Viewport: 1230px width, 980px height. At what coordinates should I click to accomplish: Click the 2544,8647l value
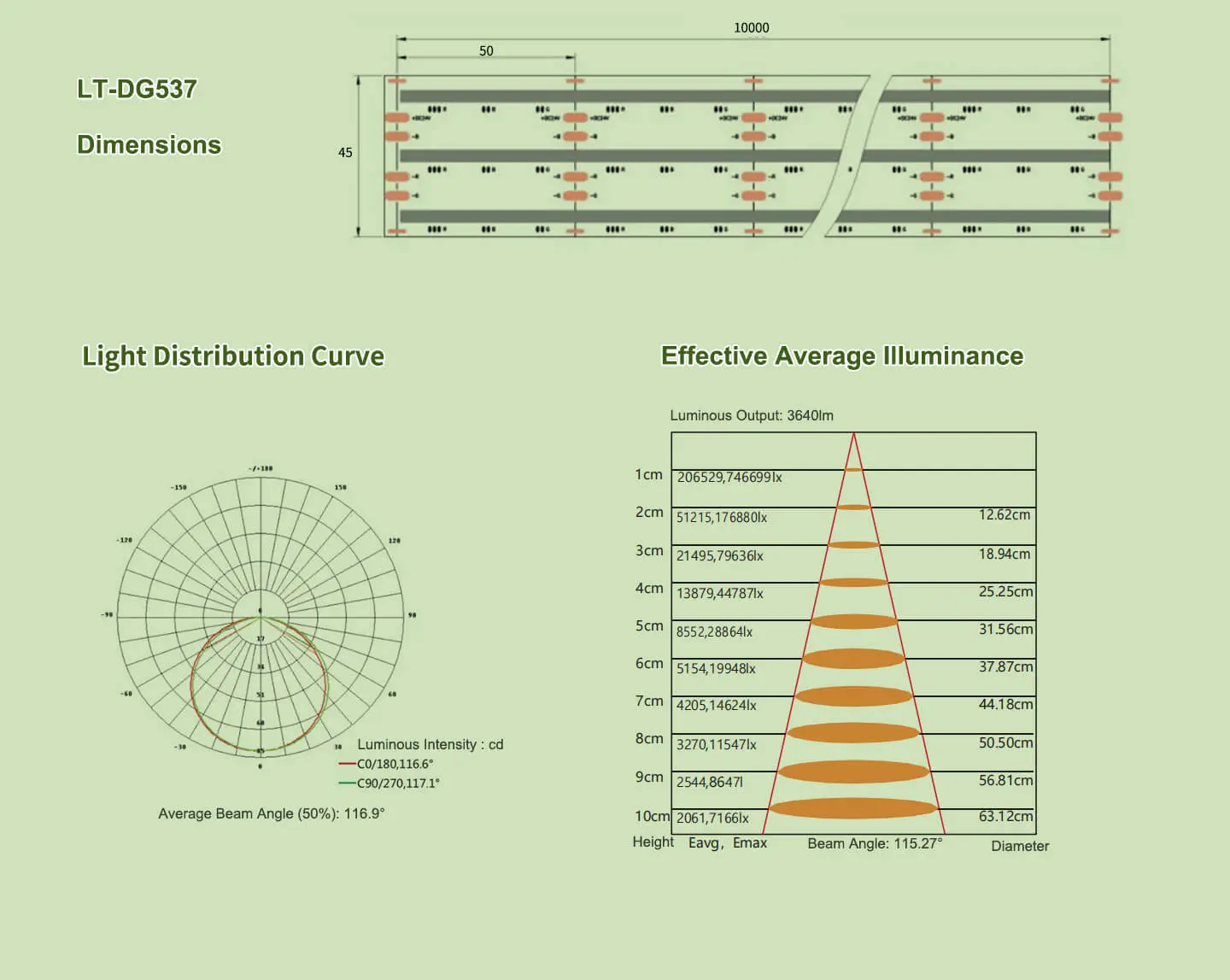click(x=710, y=782)
